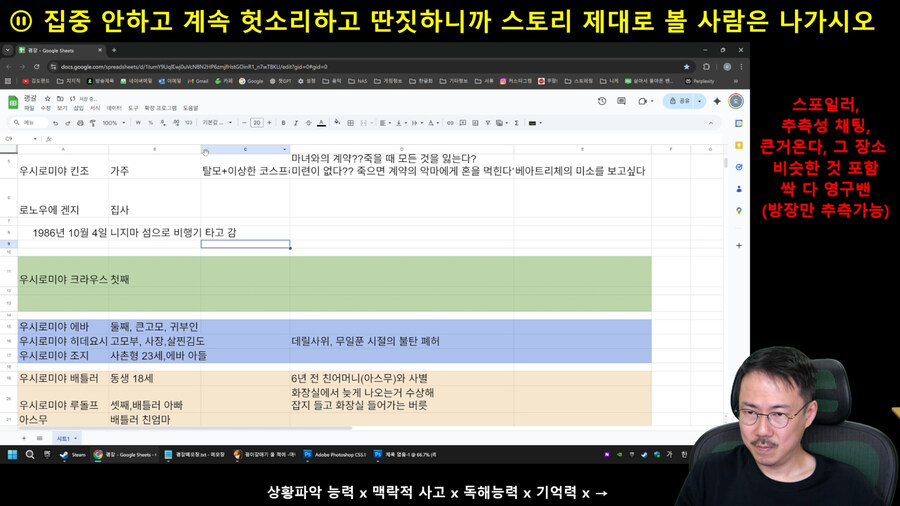The height and width of the screenshot is (506, 900).
Task: Open version history clock icon
Action: (x=602, y=101)
